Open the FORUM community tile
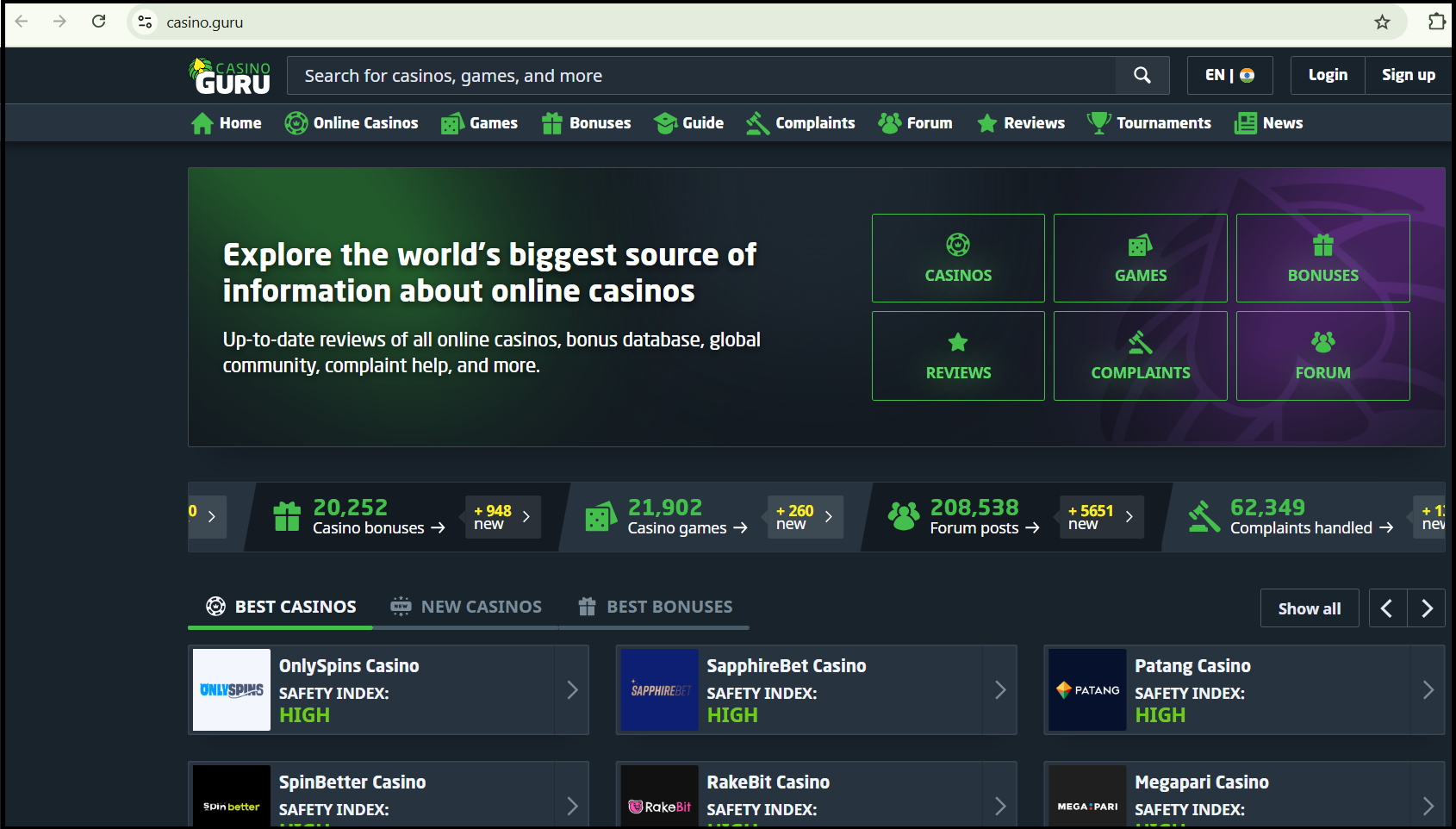 pyautogui.click(x=1322, y=355)
